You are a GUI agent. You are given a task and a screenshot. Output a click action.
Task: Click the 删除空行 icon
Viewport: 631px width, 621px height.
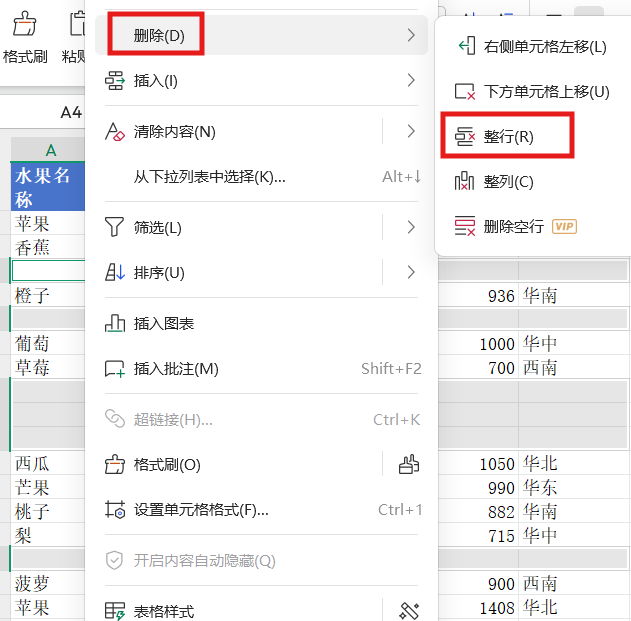pyautogui.click(x=465, y=226)
